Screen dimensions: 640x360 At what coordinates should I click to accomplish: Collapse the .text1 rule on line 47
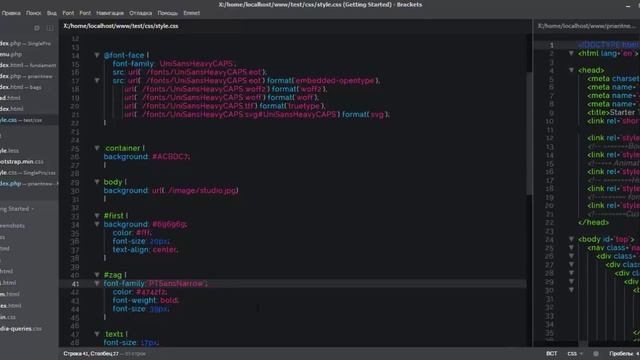pyautogui.click(x=97, y=333)
